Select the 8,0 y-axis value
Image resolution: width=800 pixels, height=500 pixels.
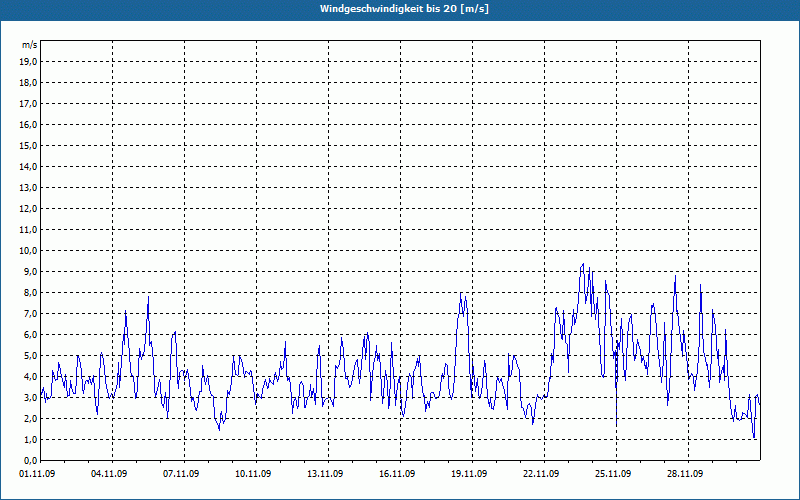click(x=31, y=293)
